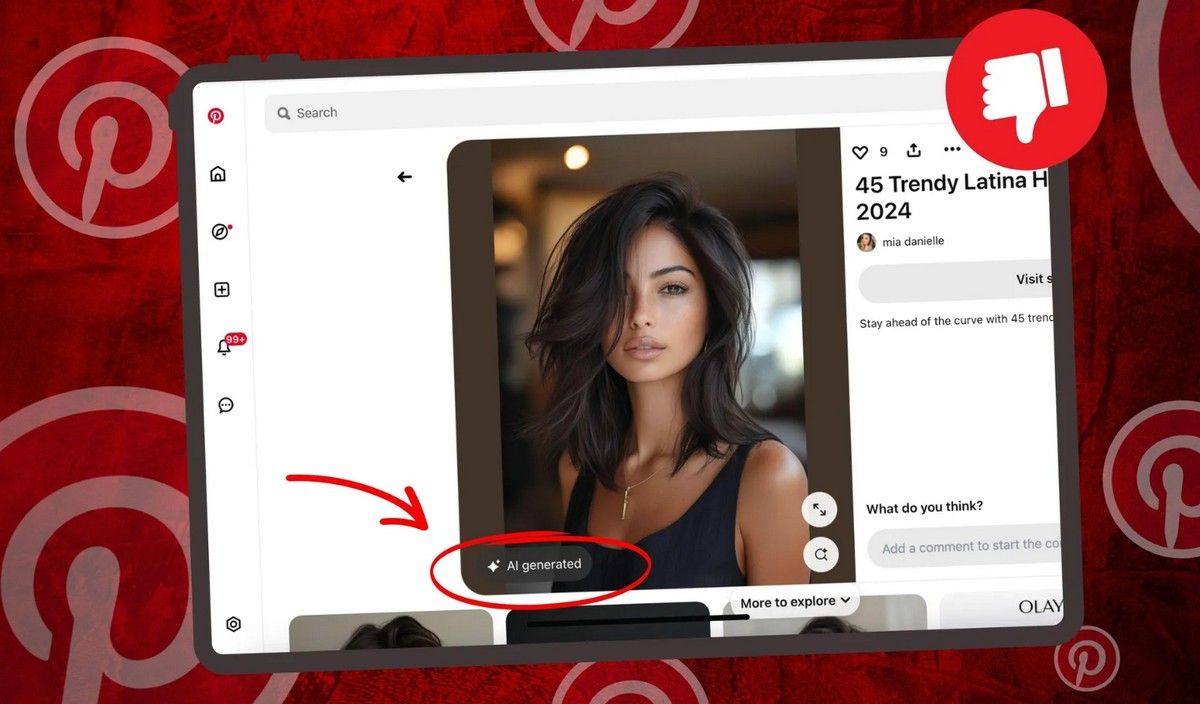This screenshot has width=1200, height=704.
Task: Select the Explore compass icon
Action: point(222,231)
